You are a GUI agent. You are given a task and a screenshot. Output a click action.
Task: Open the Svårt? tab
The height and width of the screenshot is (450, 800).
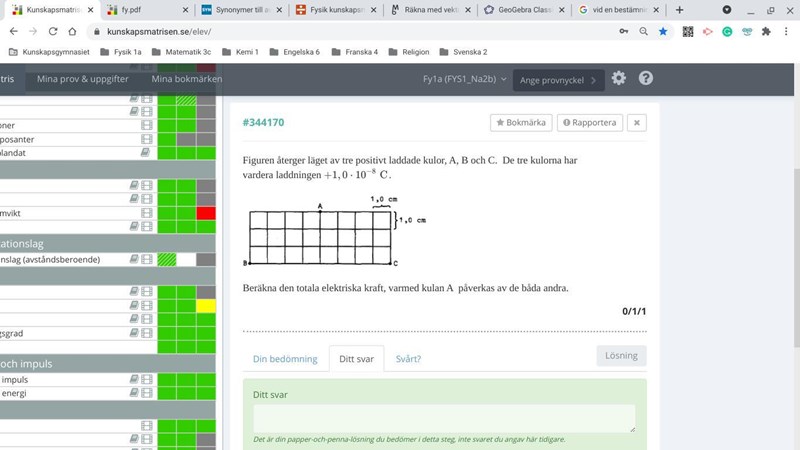[x=408, y=359]
